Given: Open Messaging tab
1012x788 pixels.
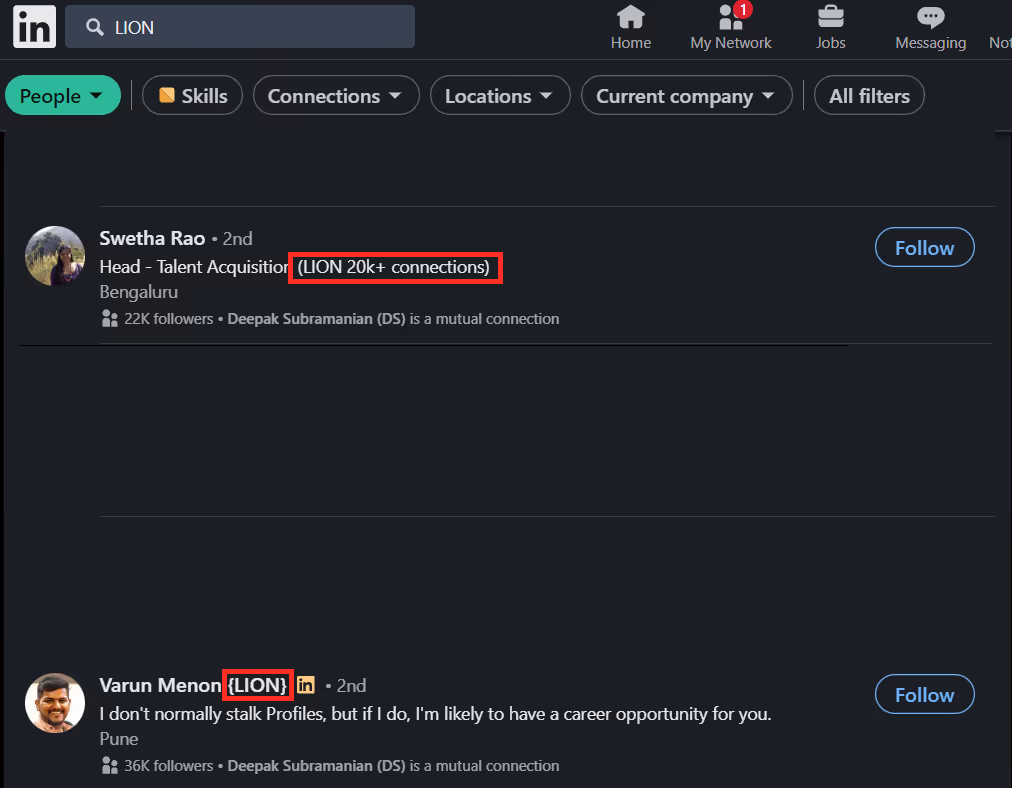Looking at the screenshot, I should click(931, 27).
